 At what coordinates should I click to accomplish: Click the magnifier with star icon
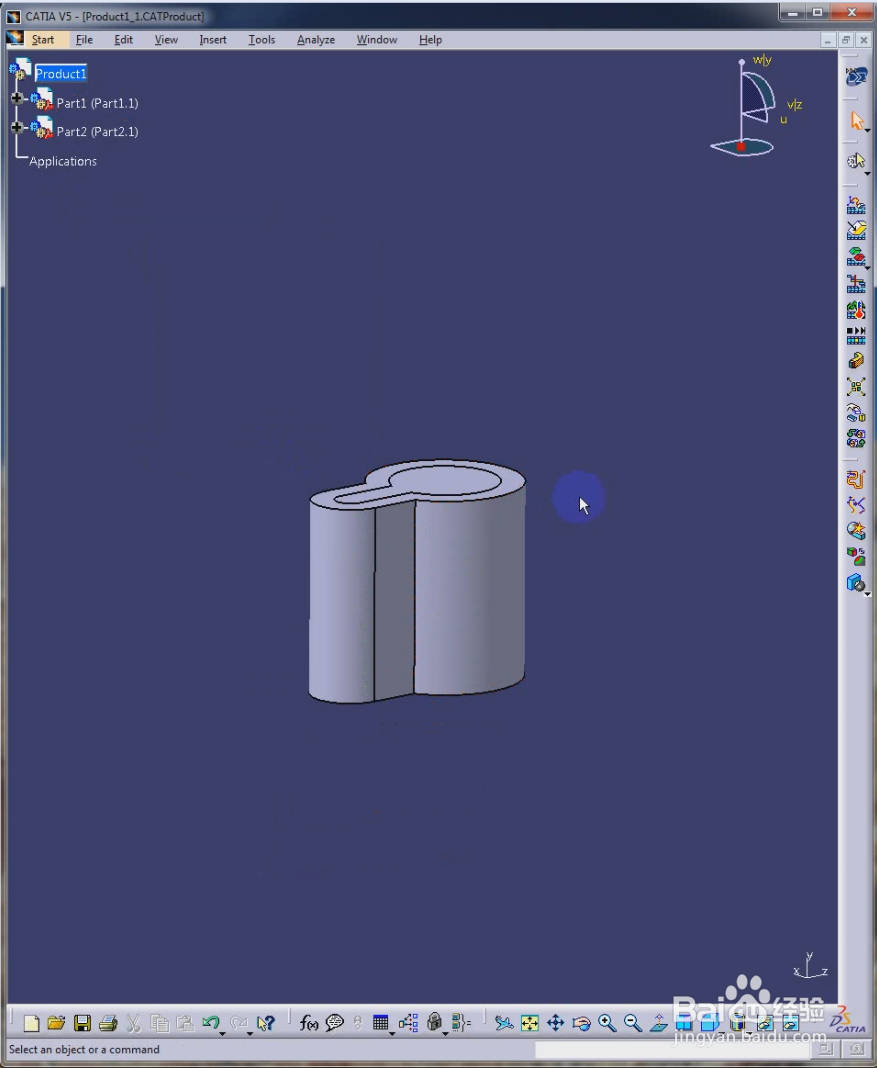(856, 531)
